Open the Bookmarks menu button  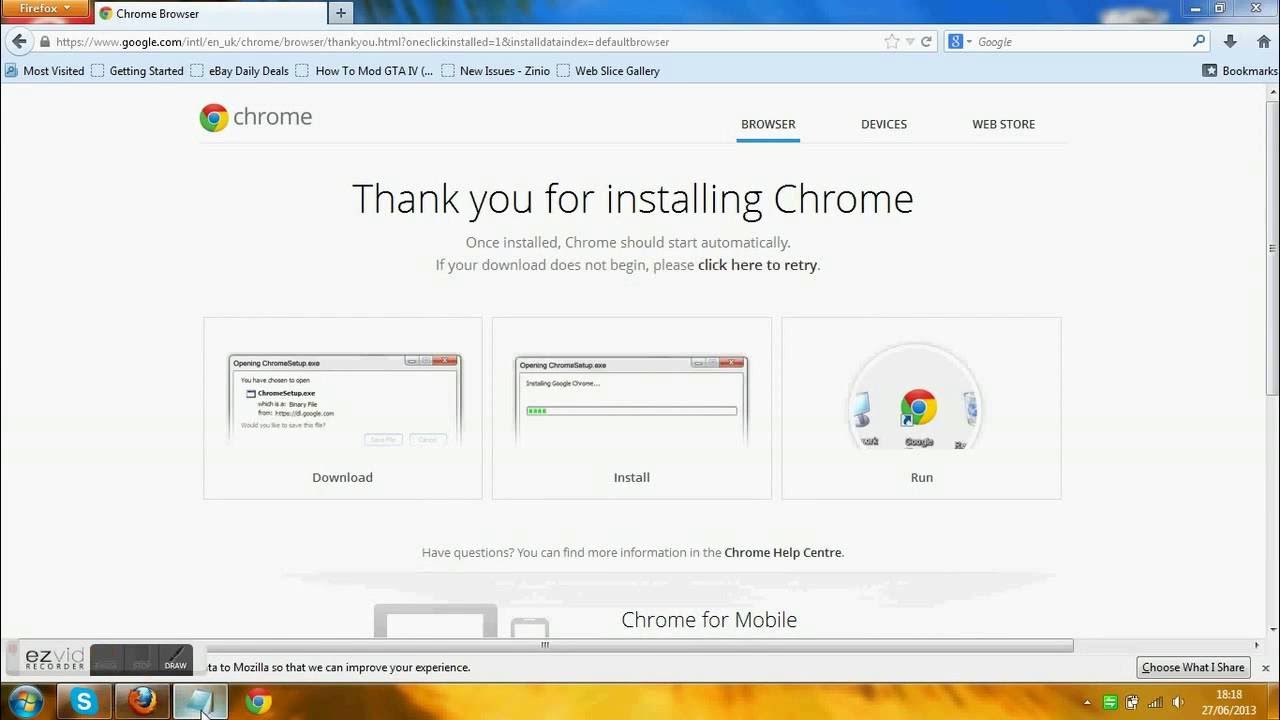[x=1240, y=71]
